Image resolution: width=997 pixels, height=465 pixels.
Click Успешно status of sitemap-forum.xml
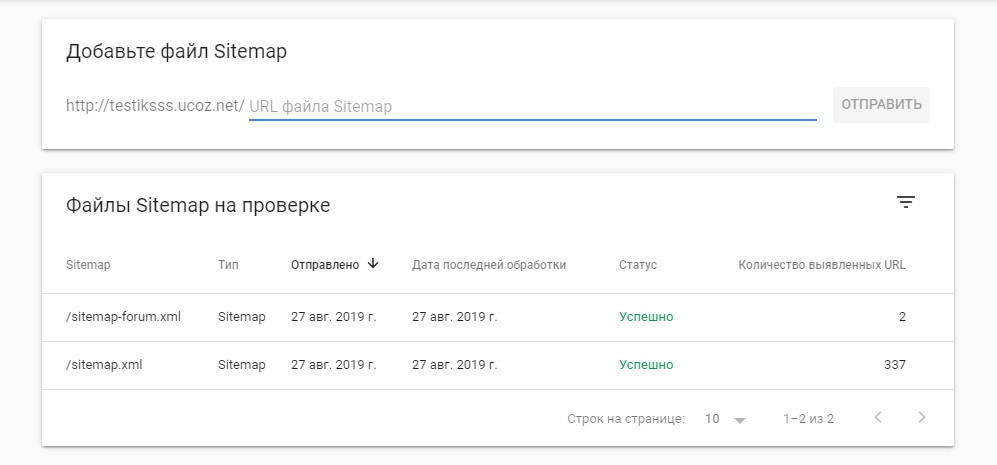[x=646, y=317]
